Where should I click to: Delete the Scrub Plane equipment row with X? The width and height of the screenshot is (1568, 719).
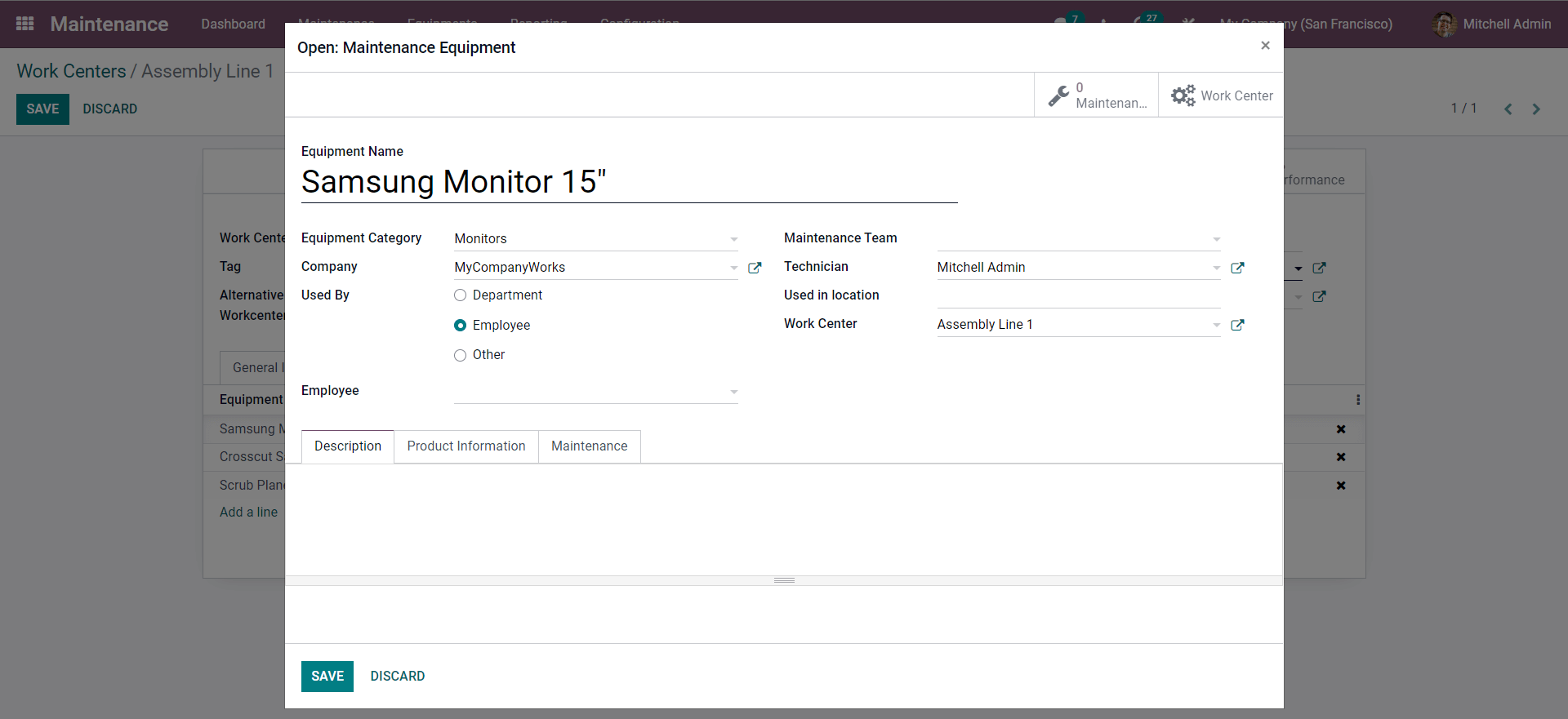click(1340, 486)
